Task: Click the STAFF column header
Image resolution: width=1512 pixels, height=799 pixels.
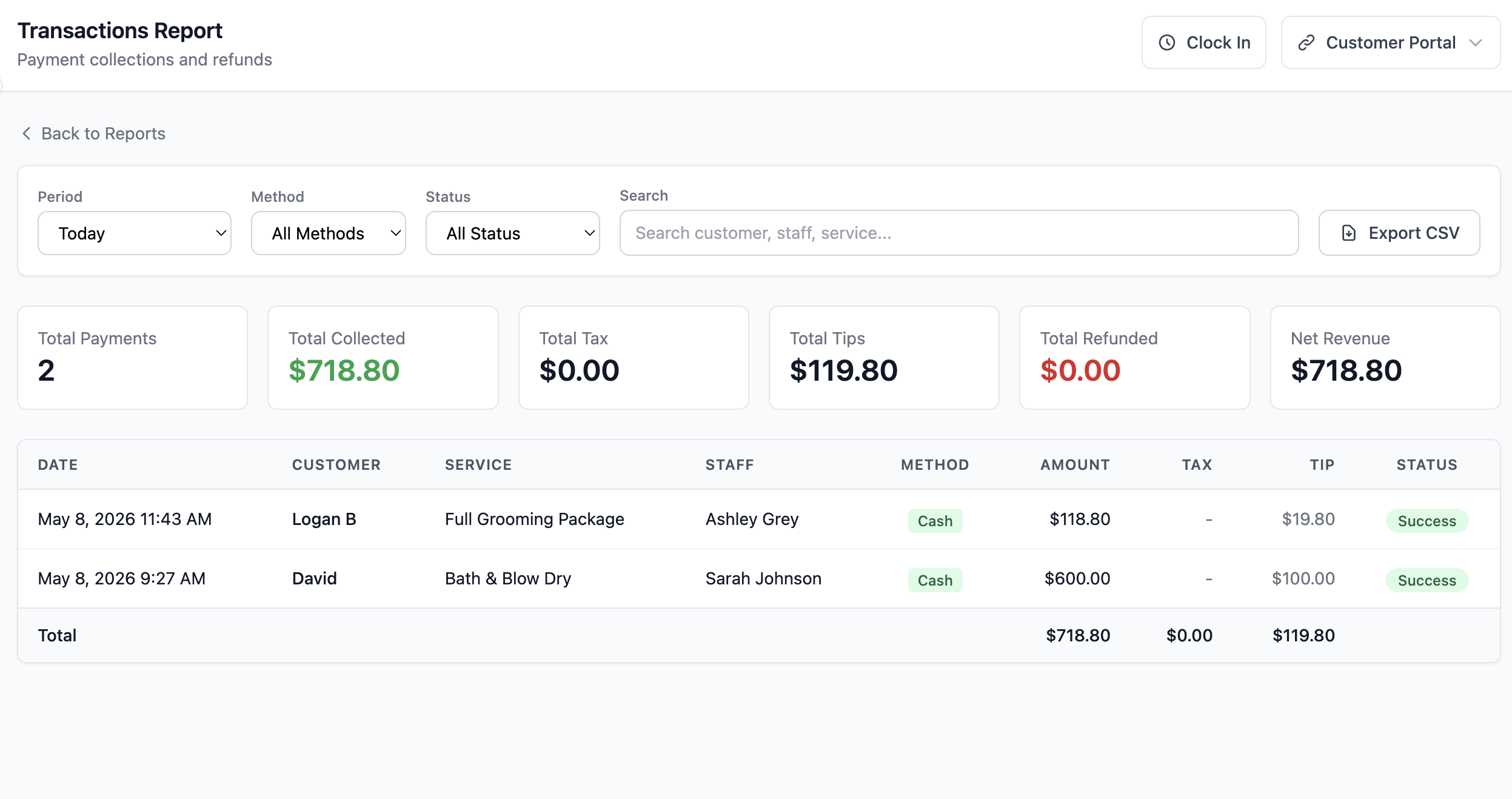Action: coord(729,464)
